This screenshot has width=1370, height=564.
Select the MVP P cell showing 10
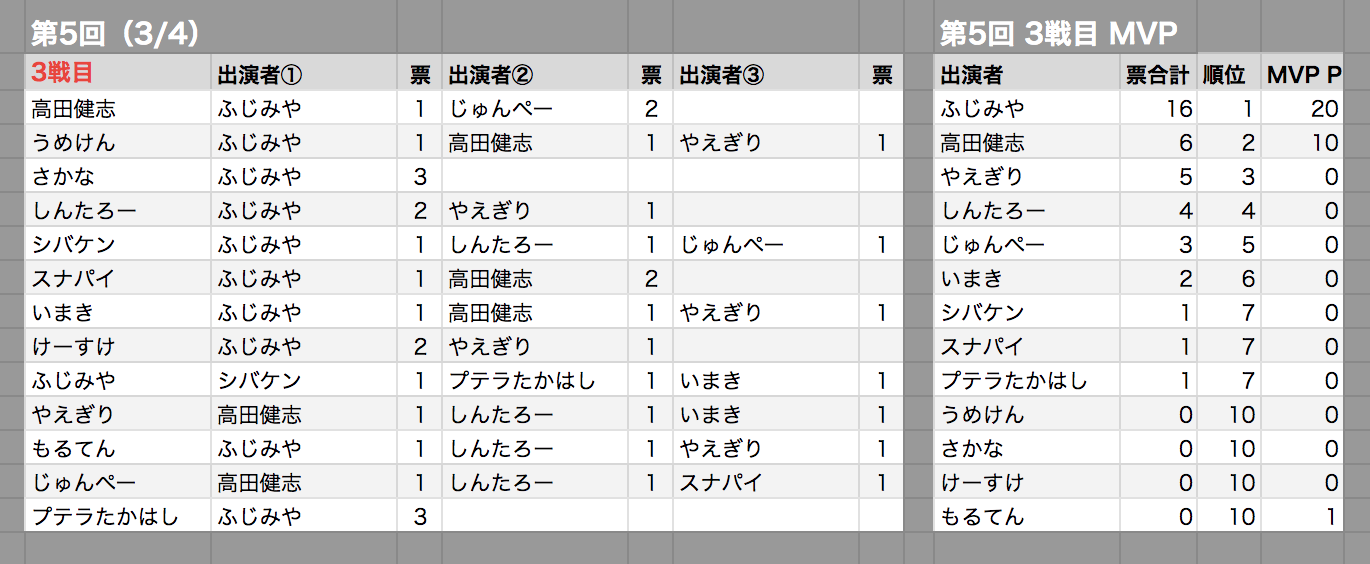1302,142
